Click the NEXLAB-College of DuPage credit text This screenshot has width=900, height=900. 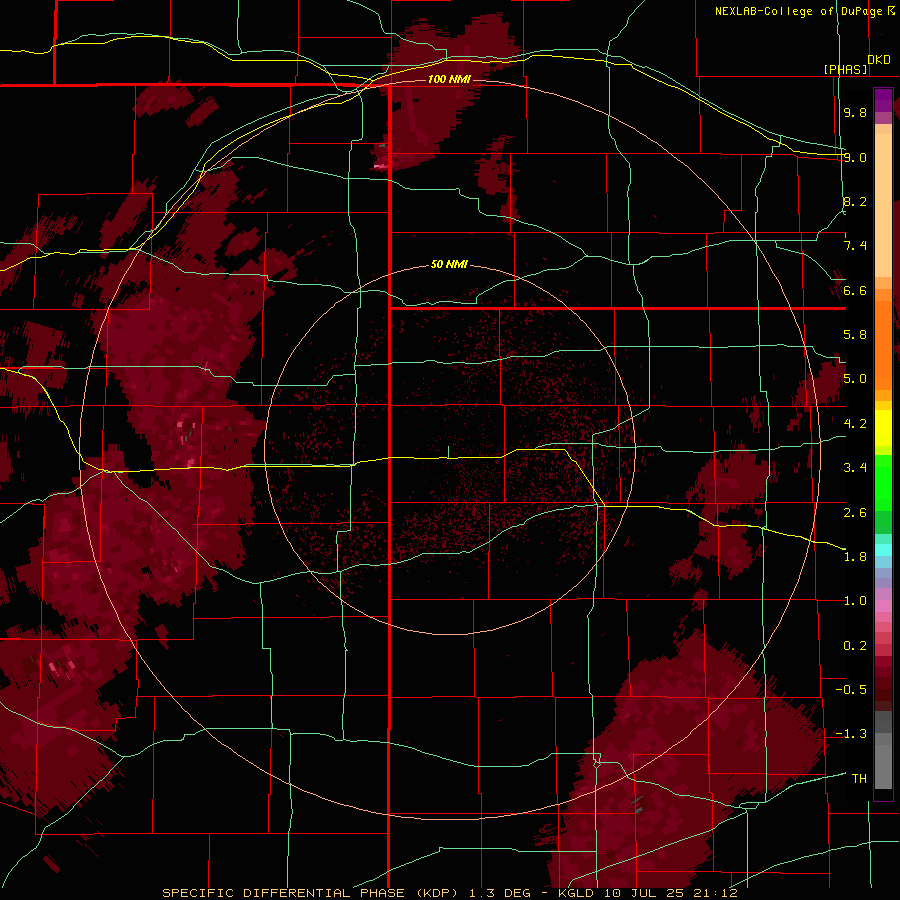click(799, 11)
